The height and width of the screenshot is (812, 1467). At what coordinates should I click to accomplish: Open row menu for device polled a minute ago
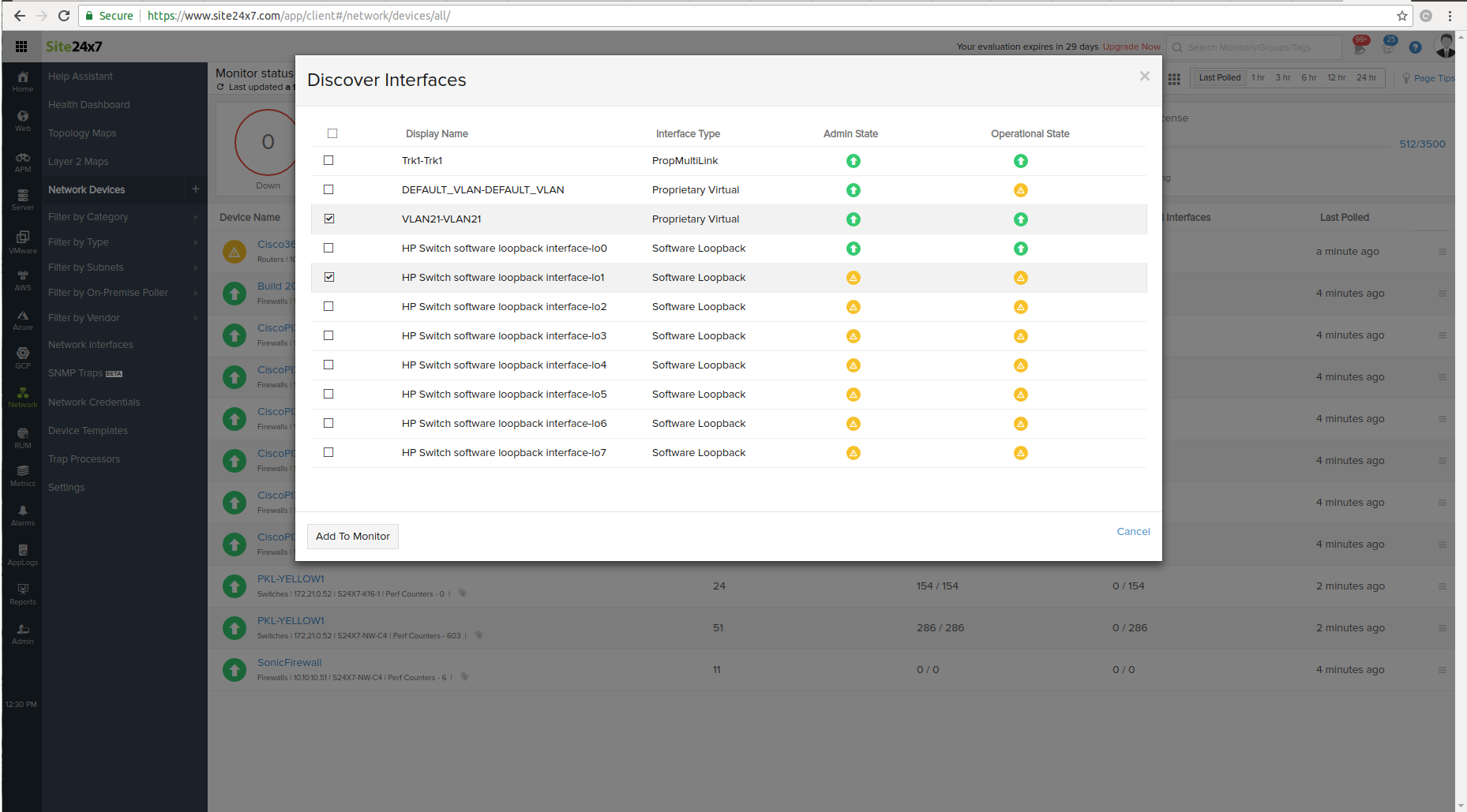[1443, 252]
